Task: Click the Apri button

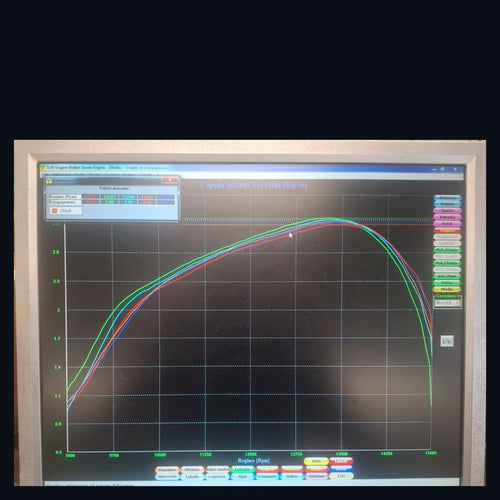Action: [x=243, y=476]
